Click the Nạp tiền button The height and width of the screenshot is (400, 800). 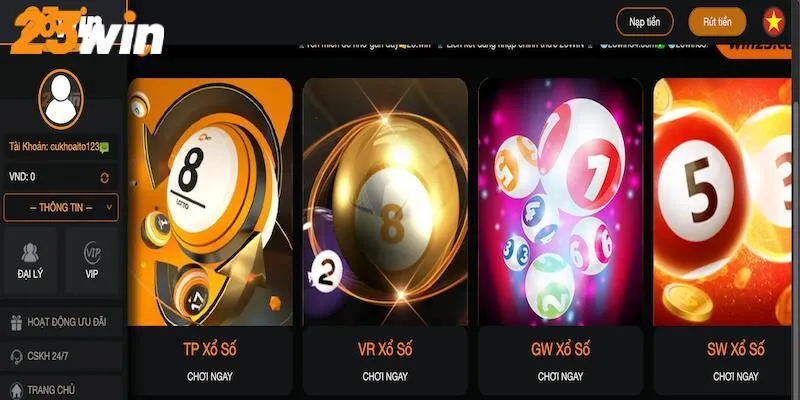point(644,22)
